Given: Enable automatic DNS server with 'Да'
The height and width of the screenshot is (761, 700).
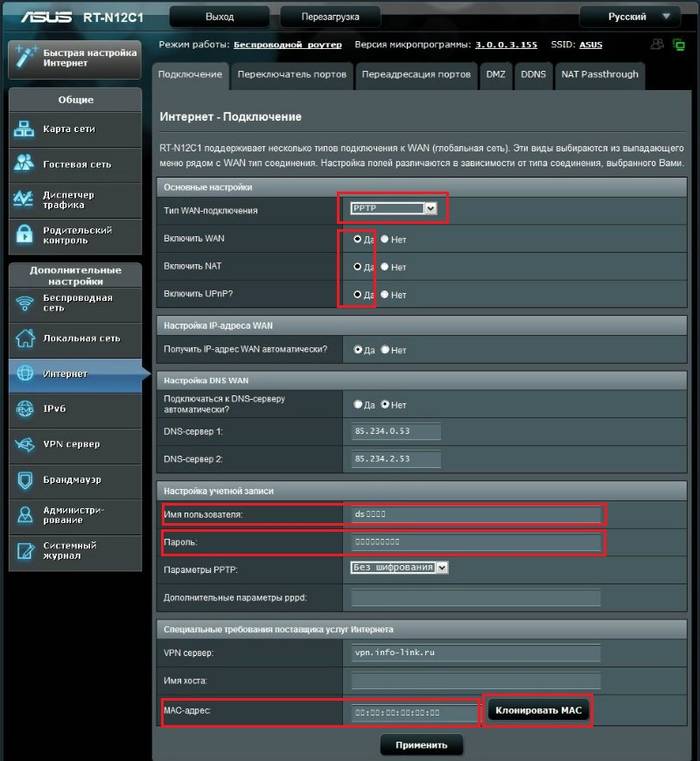Looking at the screenshot, I should (358, 405).
